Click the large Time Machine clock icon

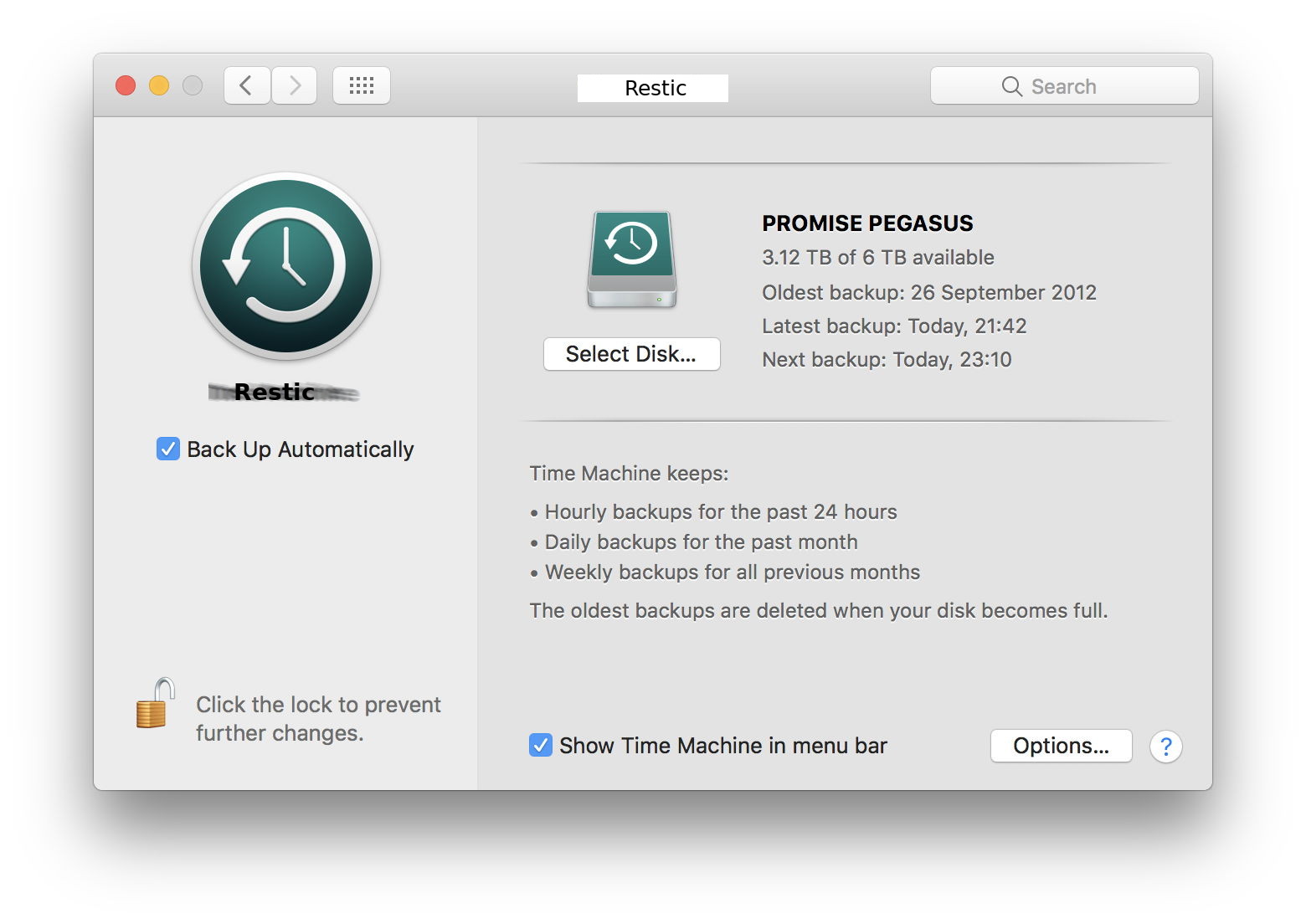tap(286, 266)
